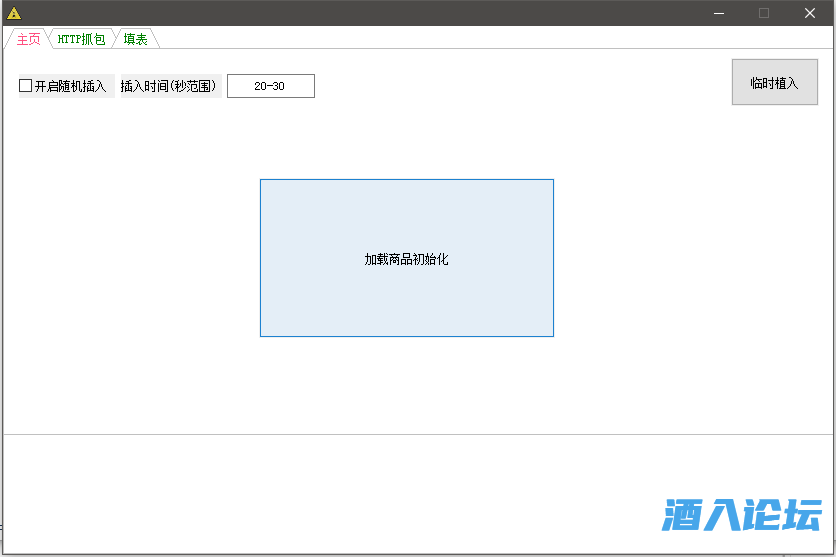836x557 pixels.
Task: Switch to the 主页 tab
Action: tap(28, 39)
